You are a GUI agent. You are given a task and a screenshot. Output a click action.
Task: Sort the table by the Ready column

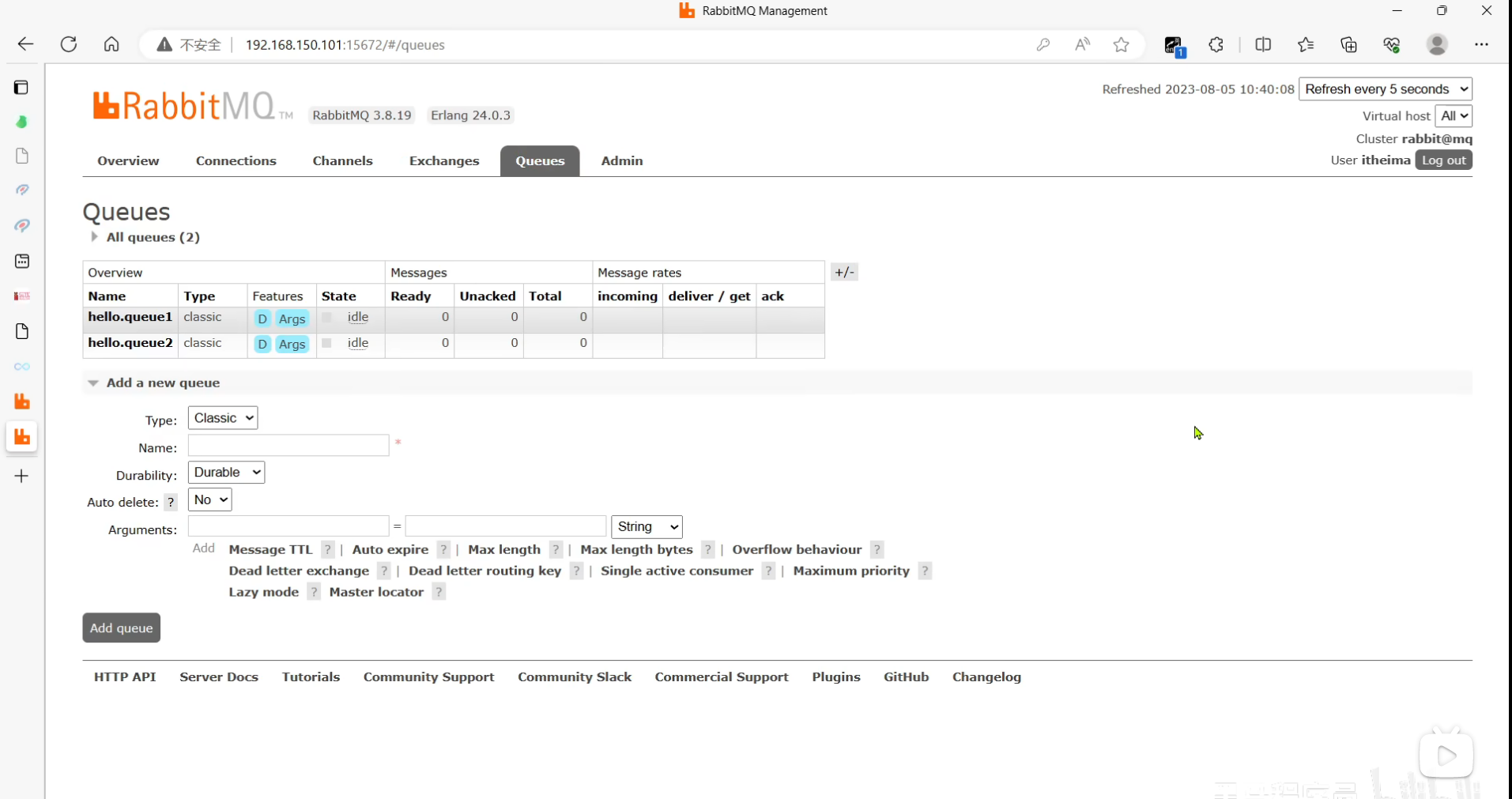click(x=411, y=296)
